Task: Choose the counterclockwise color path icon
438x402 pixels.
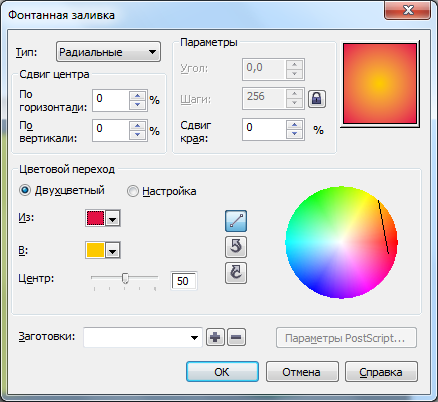Action: pyautogui.click(x=236, y=247)
